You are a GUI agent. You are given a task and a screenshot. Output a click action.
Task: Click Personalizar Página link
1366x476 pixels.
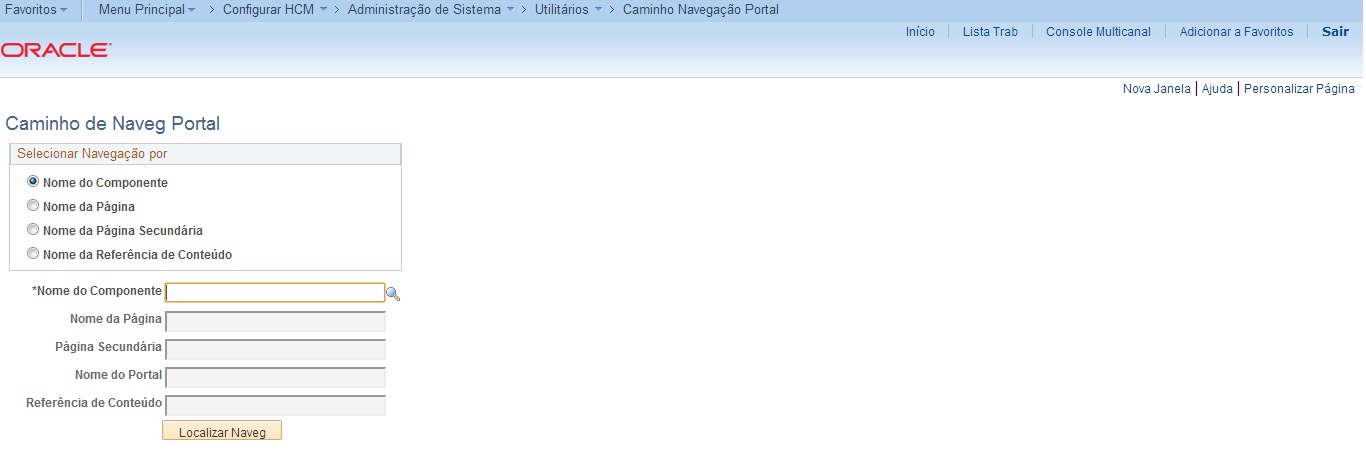pyautogui.click(x=1299, y=89)
